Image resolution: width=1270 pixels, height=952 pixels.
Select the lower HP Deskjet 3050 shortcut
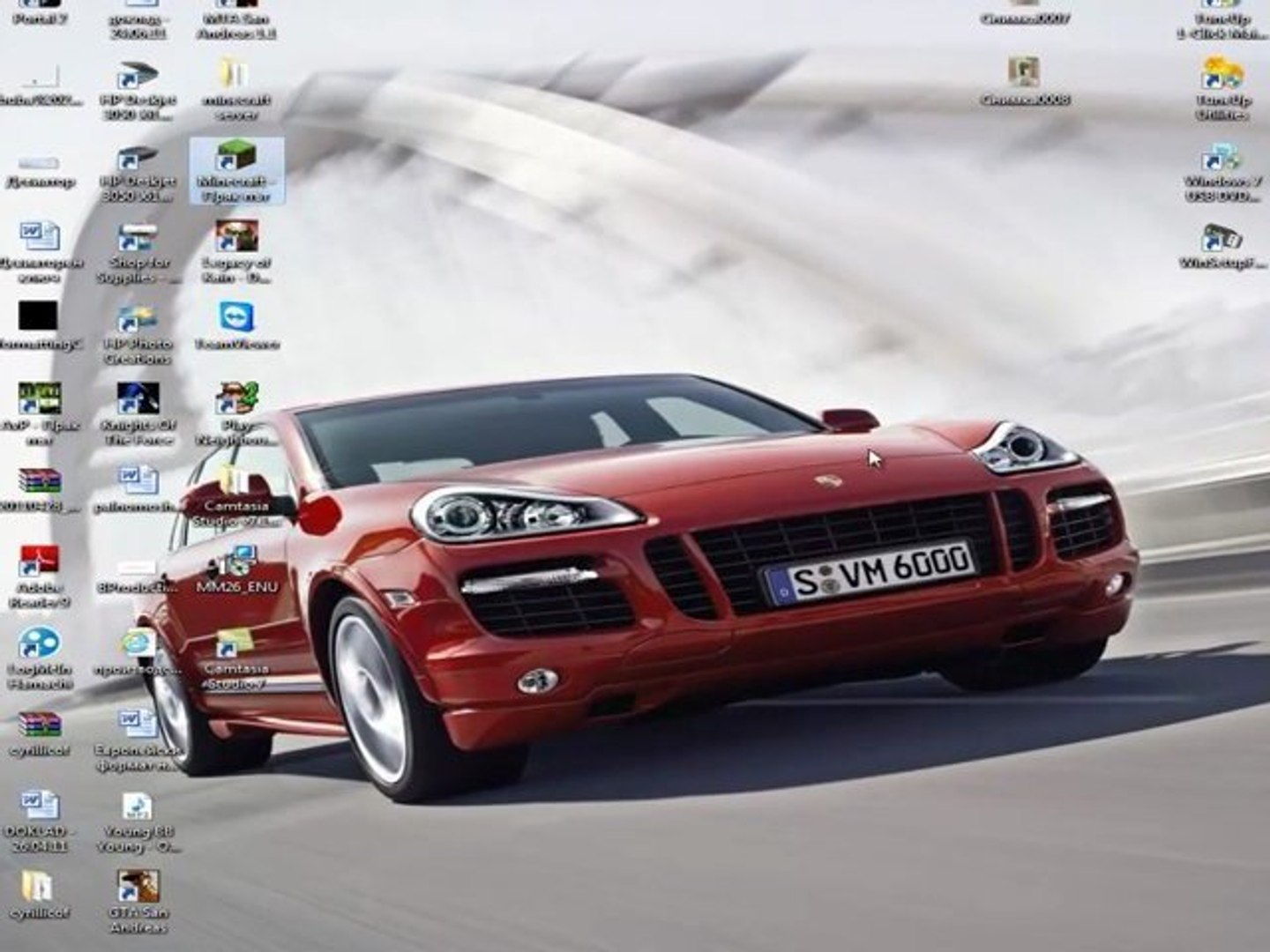138,172
